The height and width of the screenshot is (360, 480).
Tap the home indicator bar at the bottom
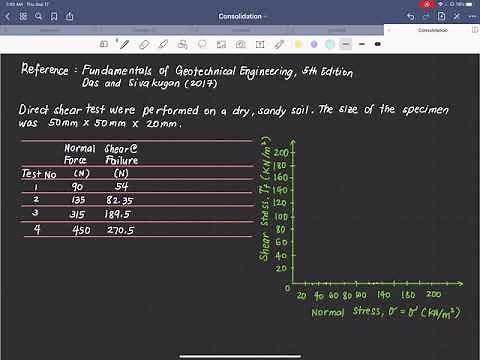coord(240,356)
